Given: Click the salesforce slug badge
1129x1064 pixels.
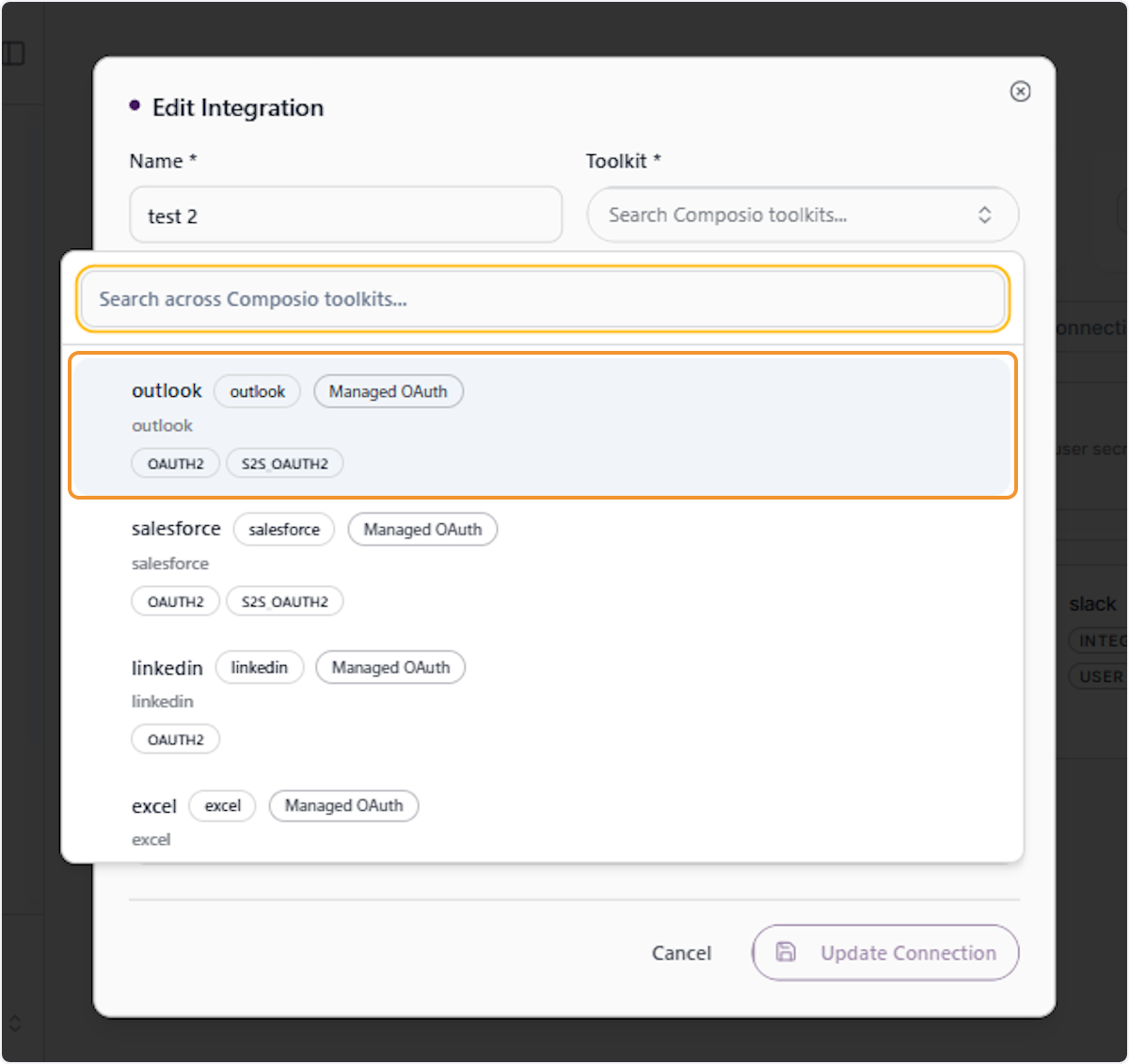Looking at the screenshot, I should point(284,530).
